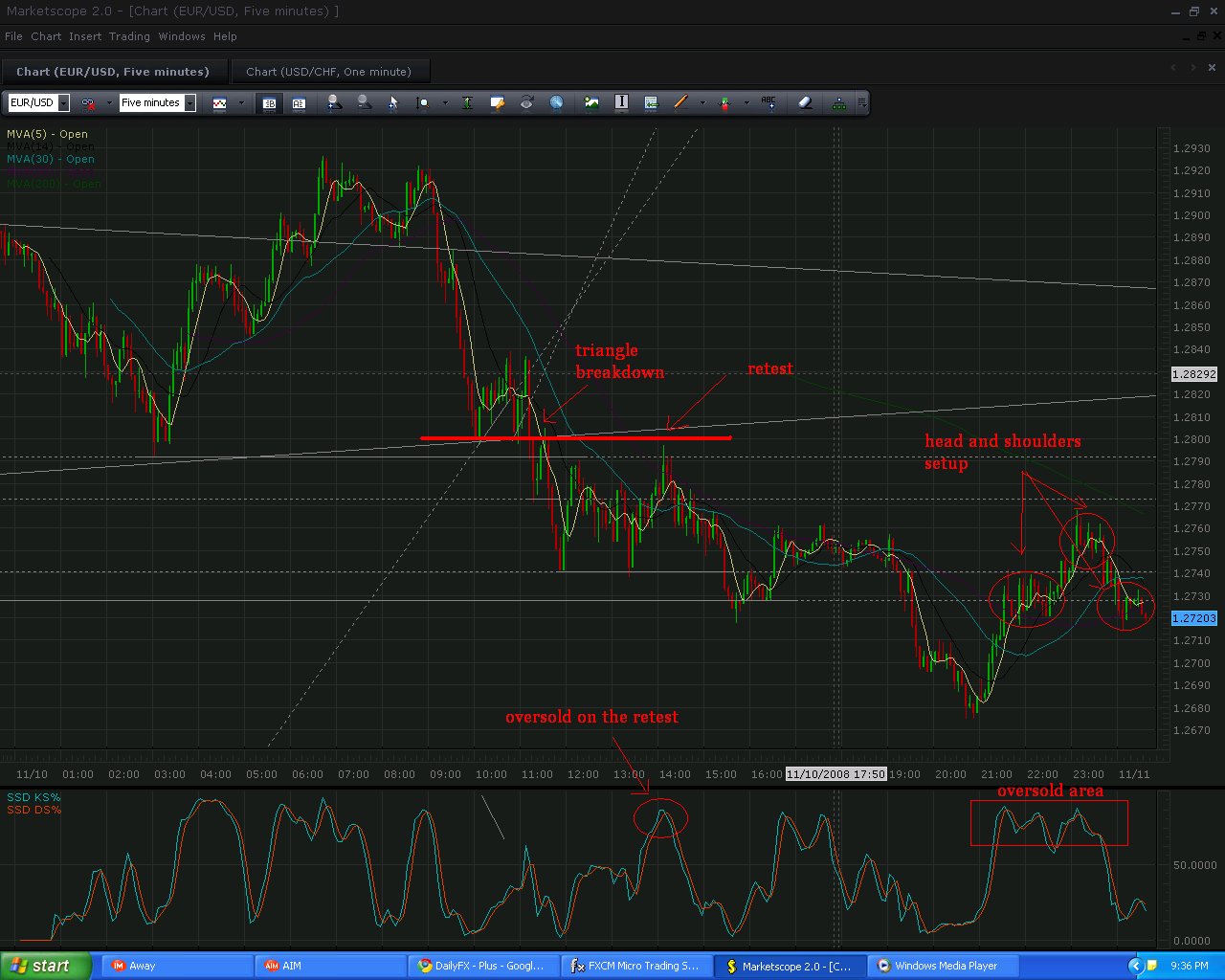Expand the zoom tool dropdown arrow
Viewport: 1225px width, 980px height.
(x=444, y=103)
